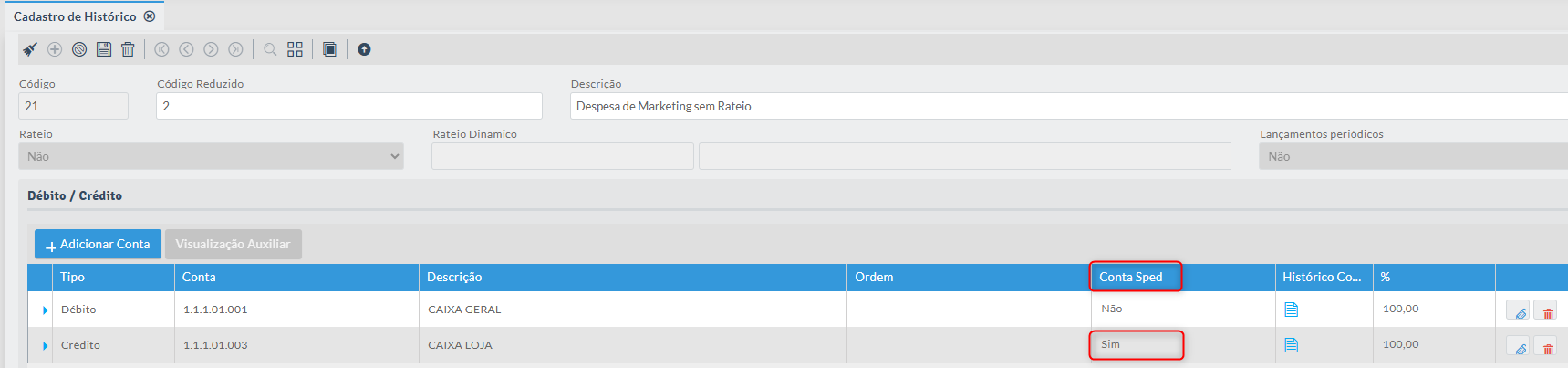The image size is (1568, 368).
Task: Edit the Débito row with pencil icon
Action: click(1519, 311)
